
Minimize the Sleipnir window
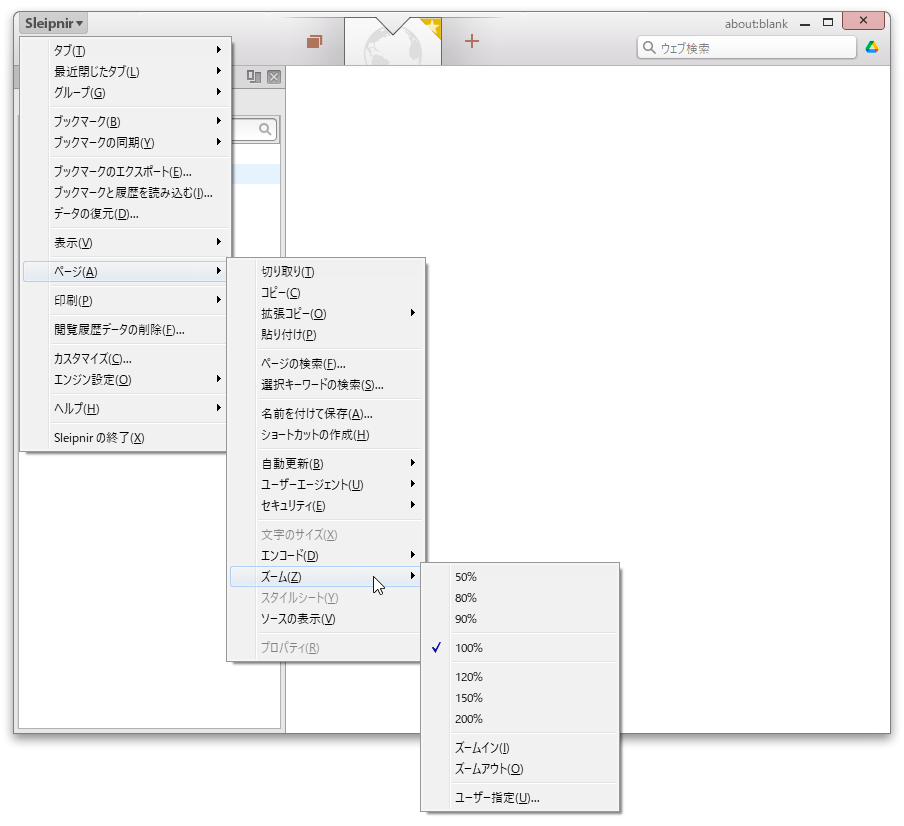[x=805, y=24]
